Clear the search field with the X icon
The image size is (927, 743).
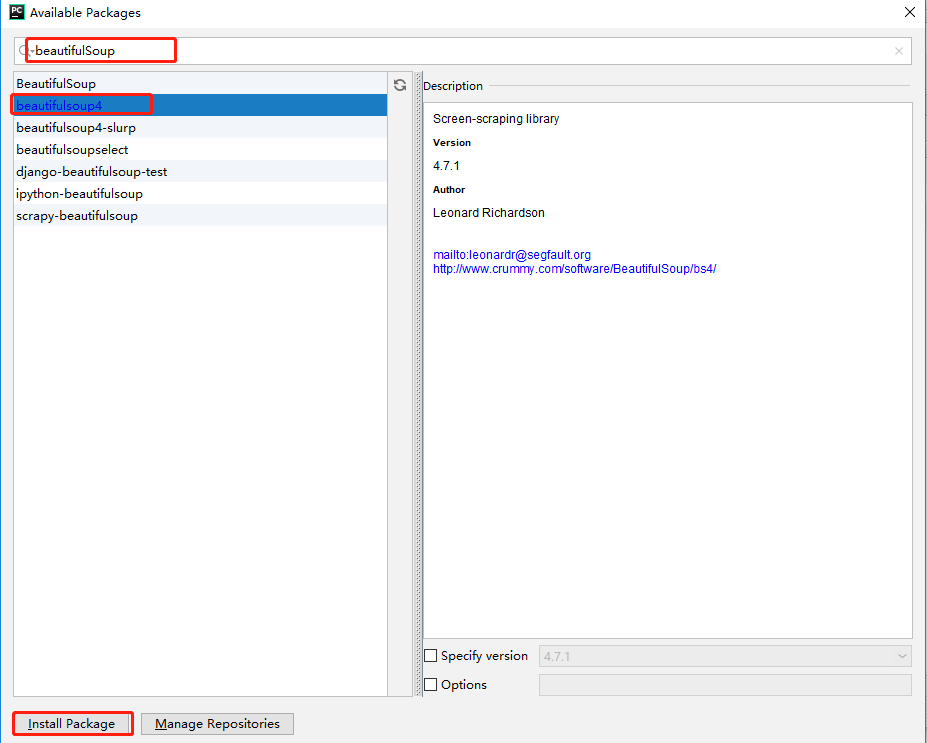click(x=899, y=51)
